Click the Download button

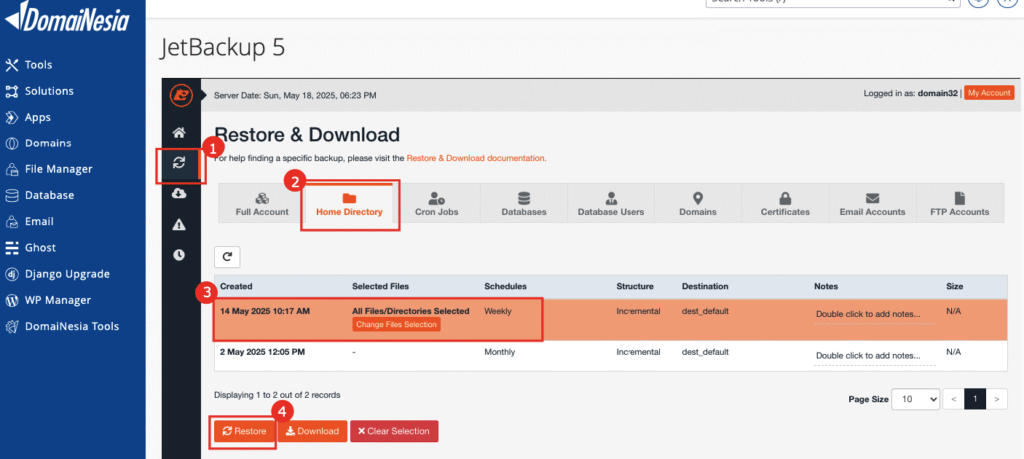pos(312,431)
